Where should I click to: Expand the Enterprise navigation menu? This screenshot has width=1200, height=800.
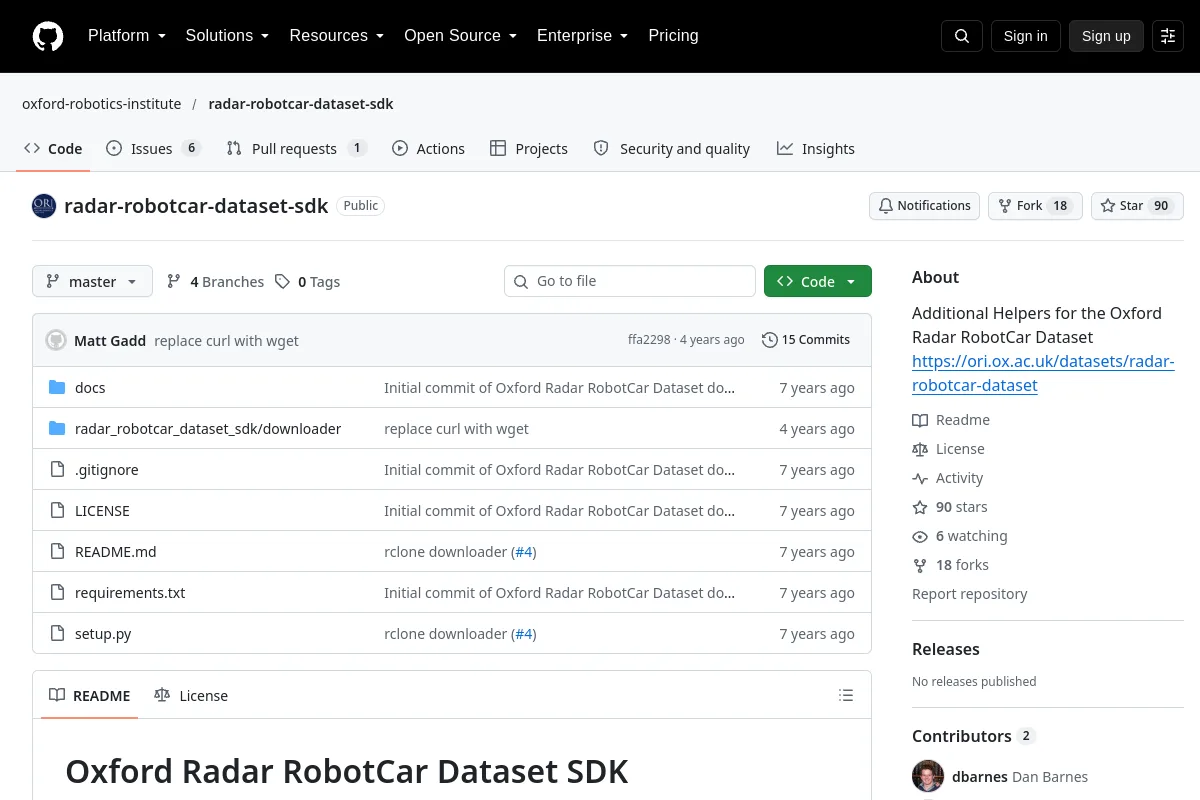coord(582,36)
